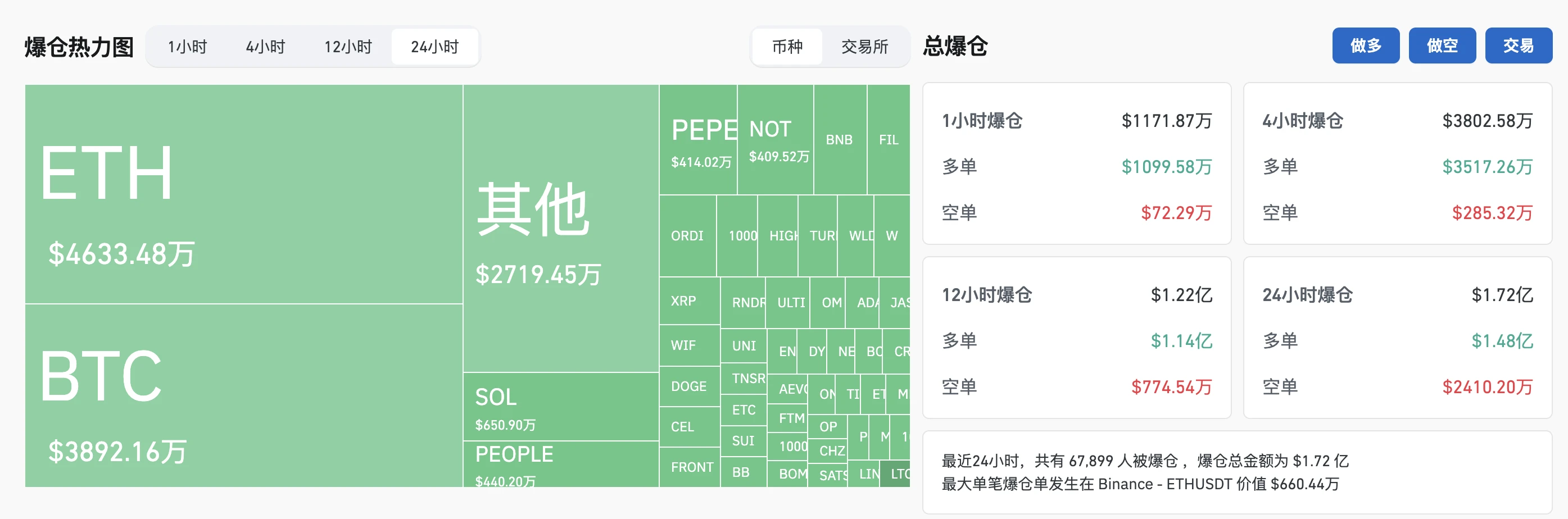Click the ORDI tile in the heatmap
1568x519 pixels.
pos(688,235)
